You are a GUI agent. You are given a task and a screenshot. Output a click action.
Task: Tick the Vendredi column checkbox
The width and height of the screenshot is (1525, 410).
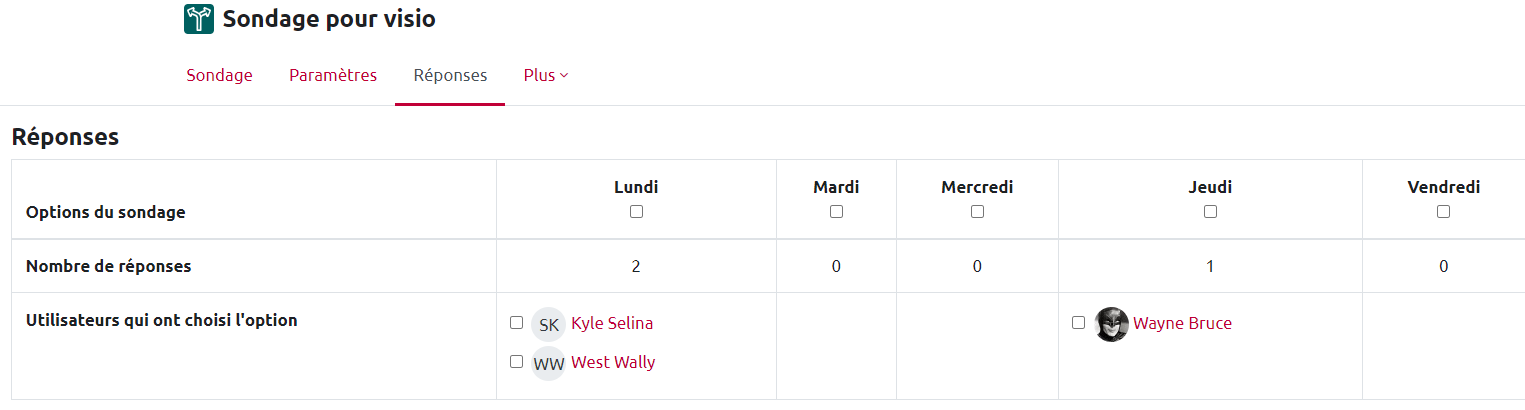[x=1443, y=212]
